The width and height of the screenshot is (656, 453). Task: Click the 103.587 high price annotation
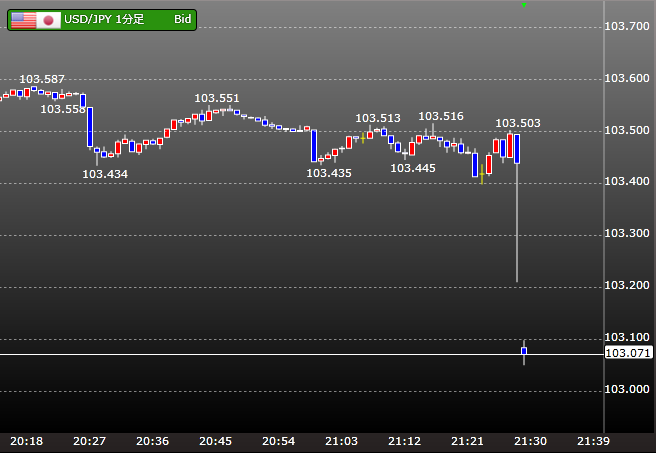click(x=42, y=79)
